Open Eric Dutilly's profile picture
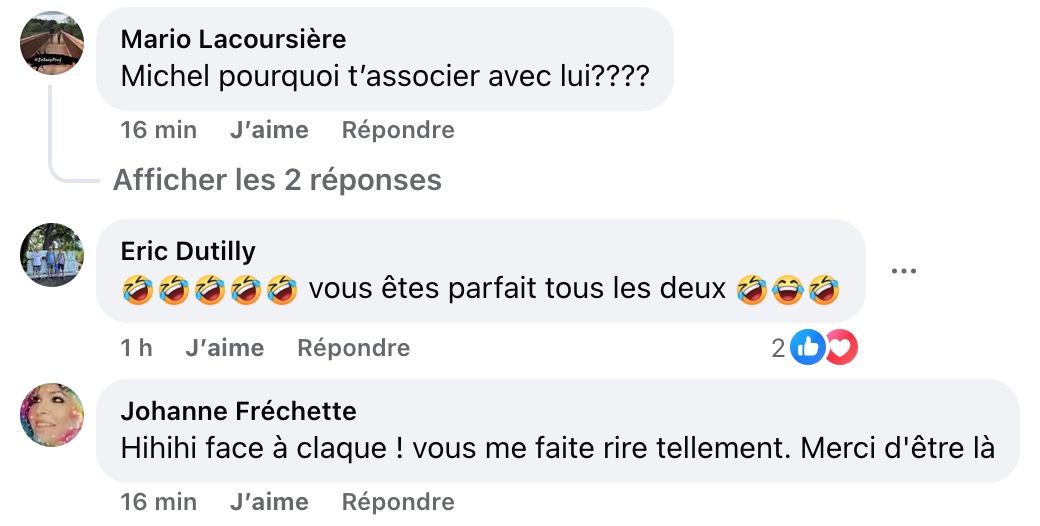Image resolution: width=1040 pixels, height=526 pixels. tap(52, 255)
